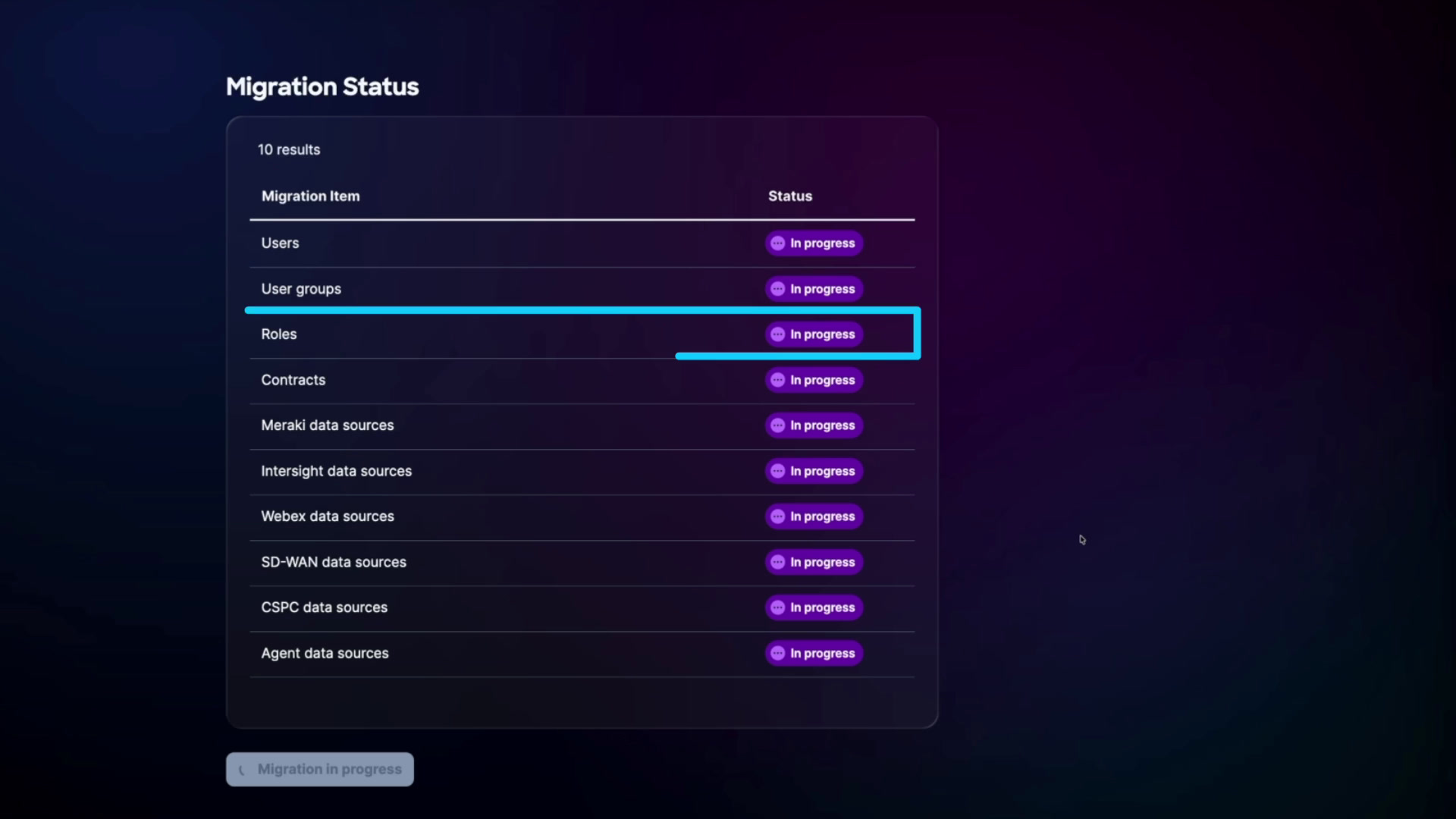Select the Contracts row label
This screenshot has width=1456, height=819.
pos(293,380)
